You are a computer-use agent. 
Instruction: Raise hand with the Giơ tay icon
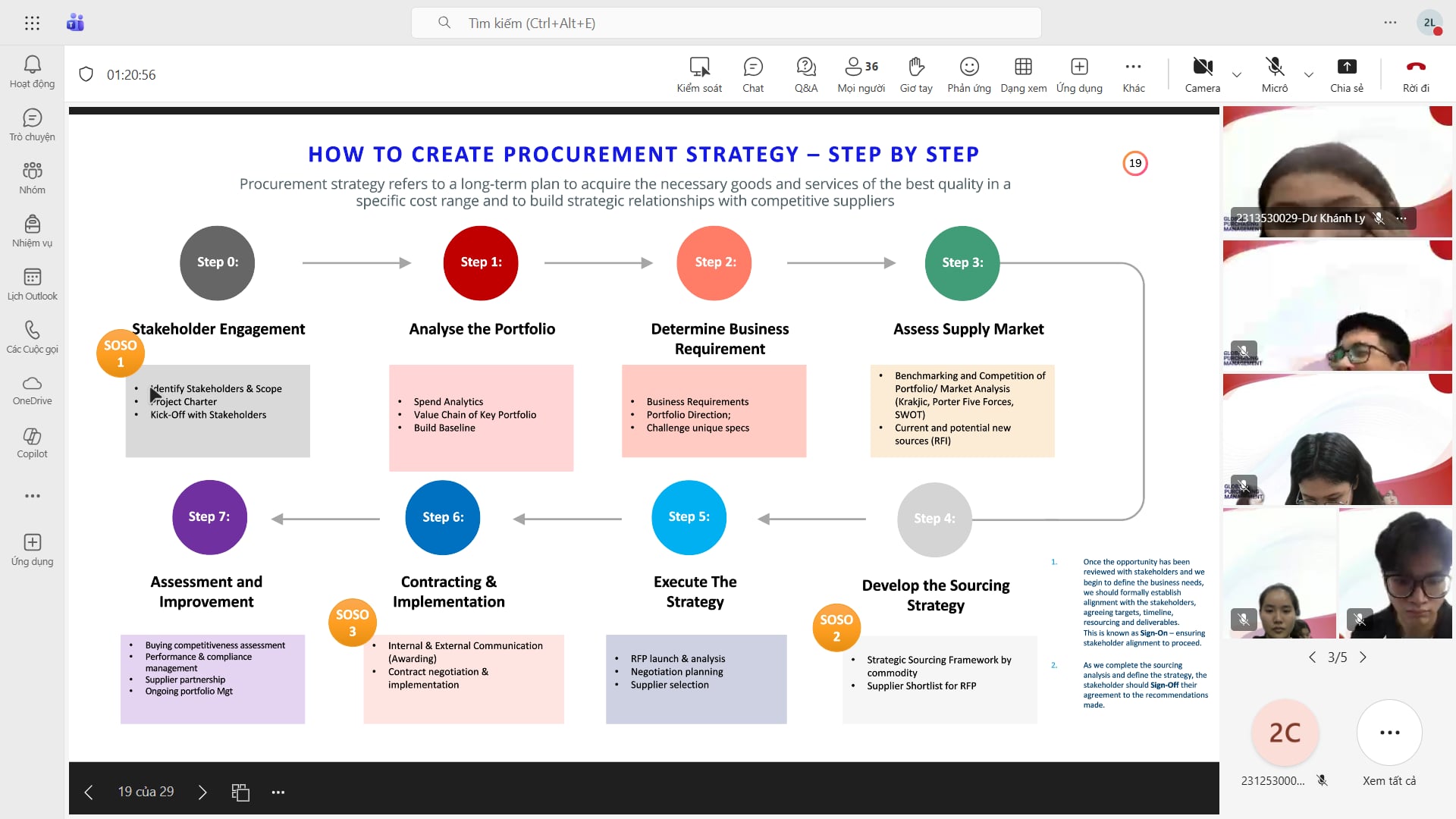(916, 74)
